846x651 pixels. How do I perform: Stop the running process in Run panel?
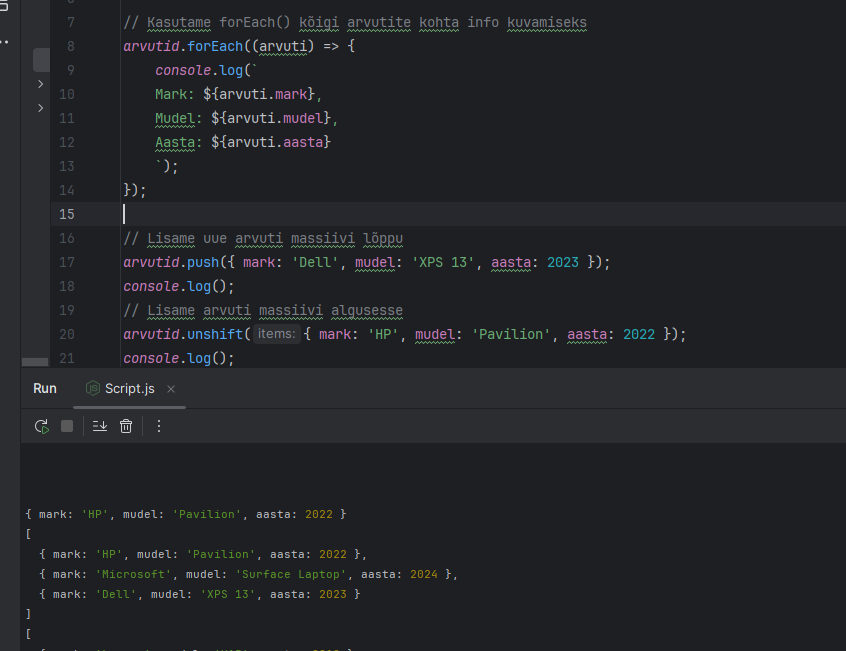pyautogui.click(x=67, y=426)
